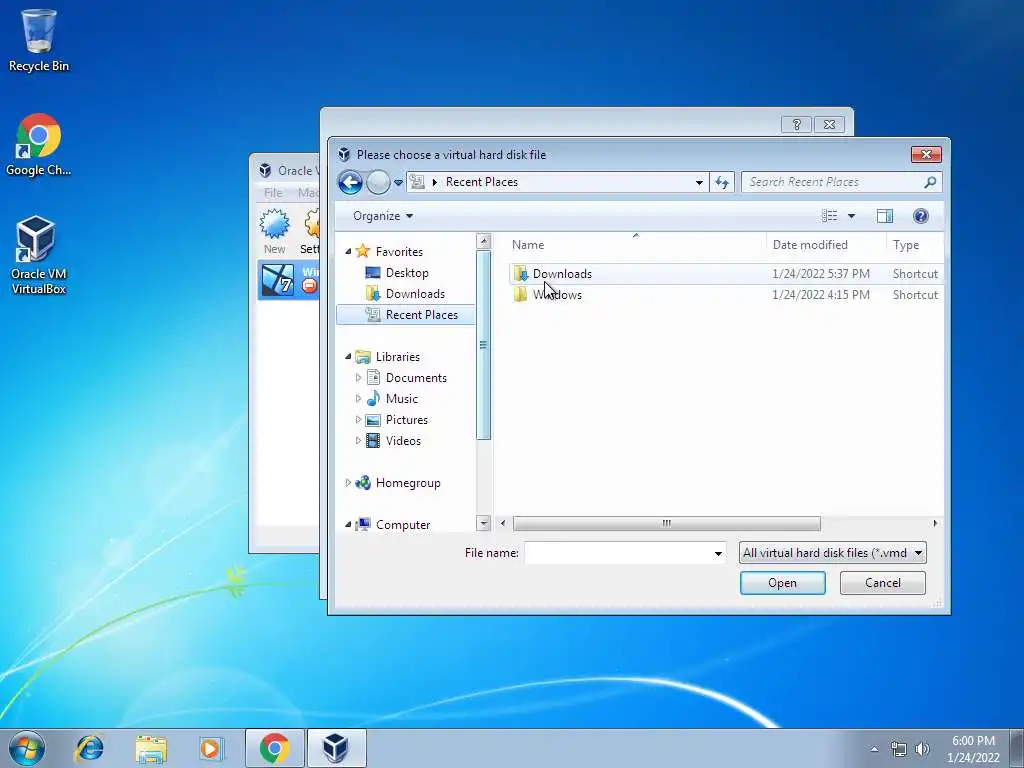This screenshot has height=768, width=1024.
Task: Show hidden tray icons arrow
Action: [874, 749]
